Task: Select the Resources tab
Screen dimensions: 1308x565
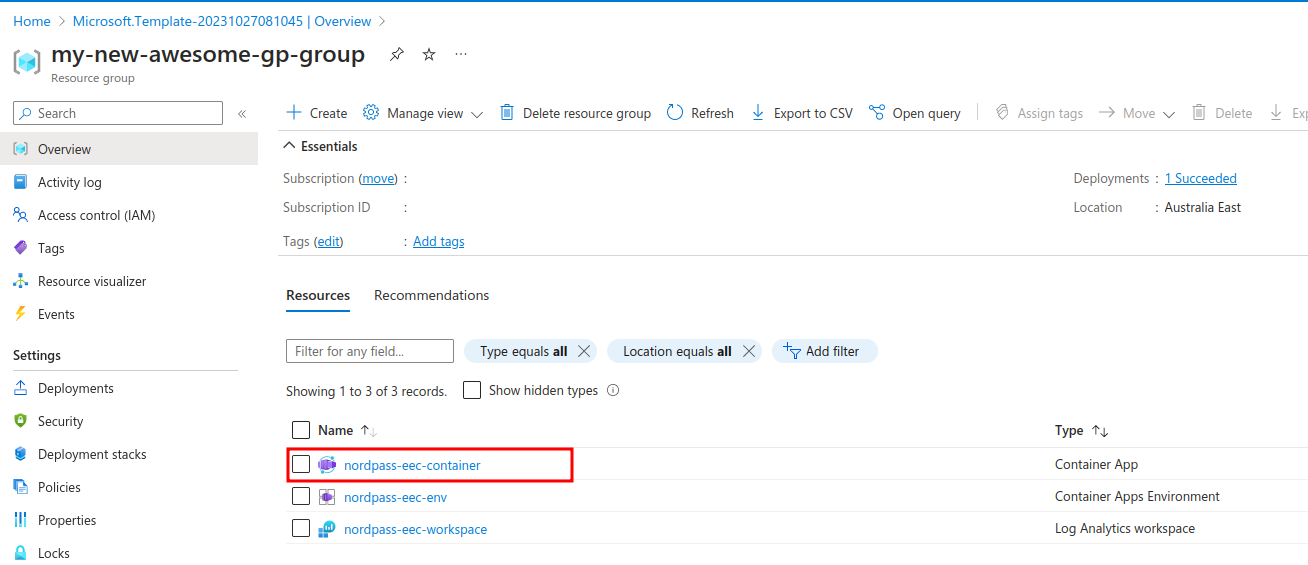Action: coord(318,295)
